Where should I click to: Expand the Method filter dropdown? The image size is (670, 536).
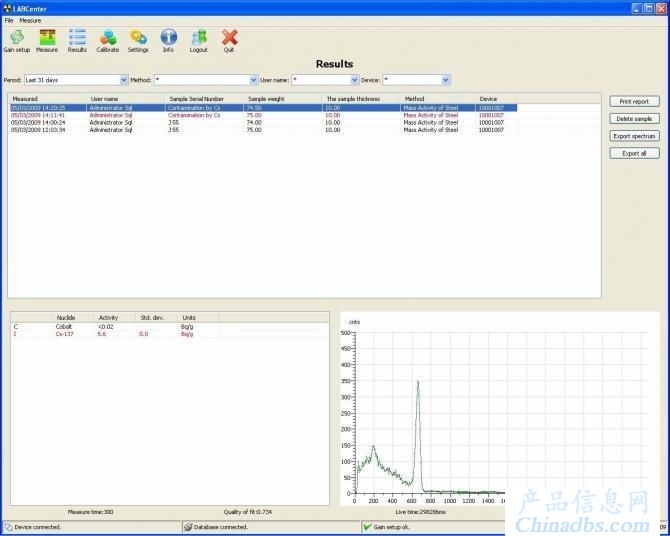tap(253, 80)
